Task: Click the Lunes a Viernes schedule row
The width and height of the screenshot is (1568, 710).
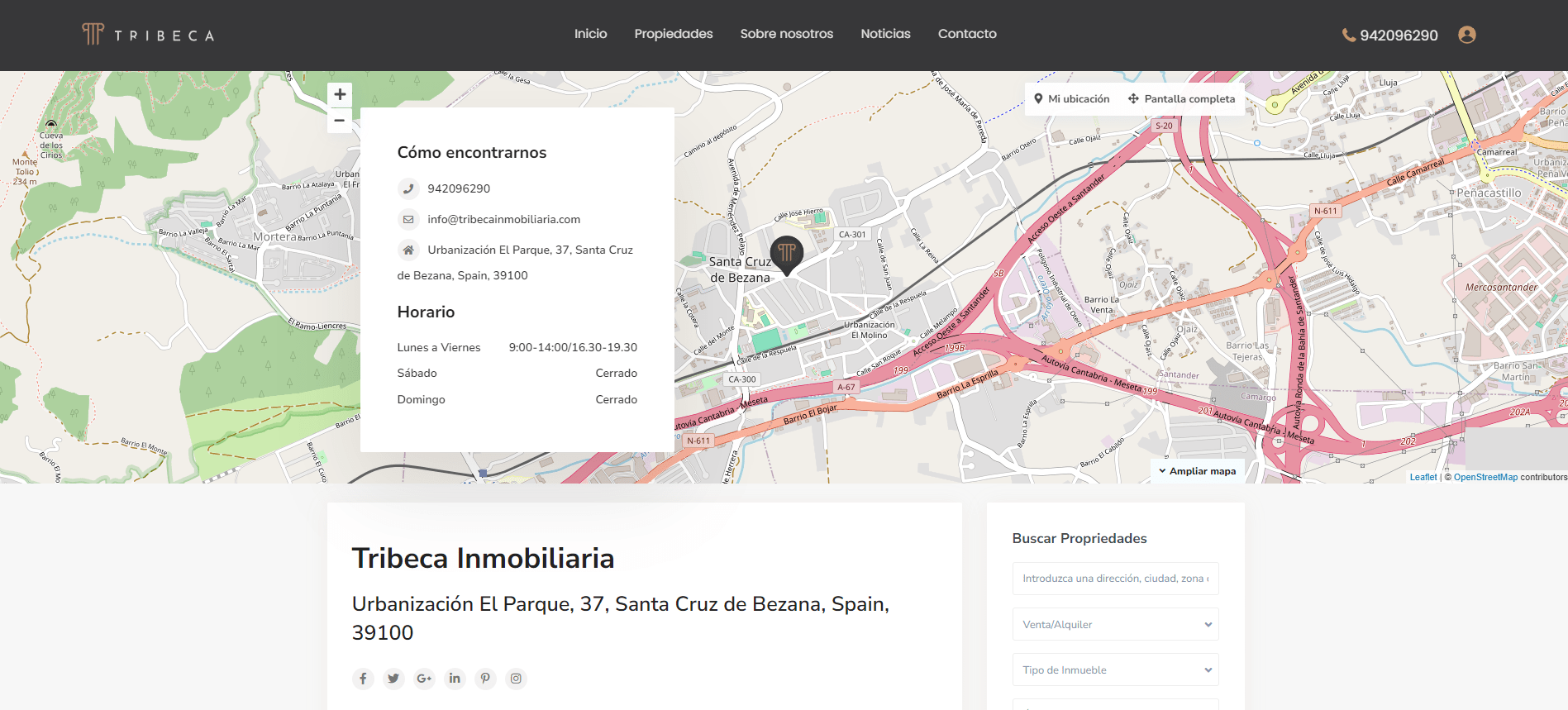Action: point(517,347)
